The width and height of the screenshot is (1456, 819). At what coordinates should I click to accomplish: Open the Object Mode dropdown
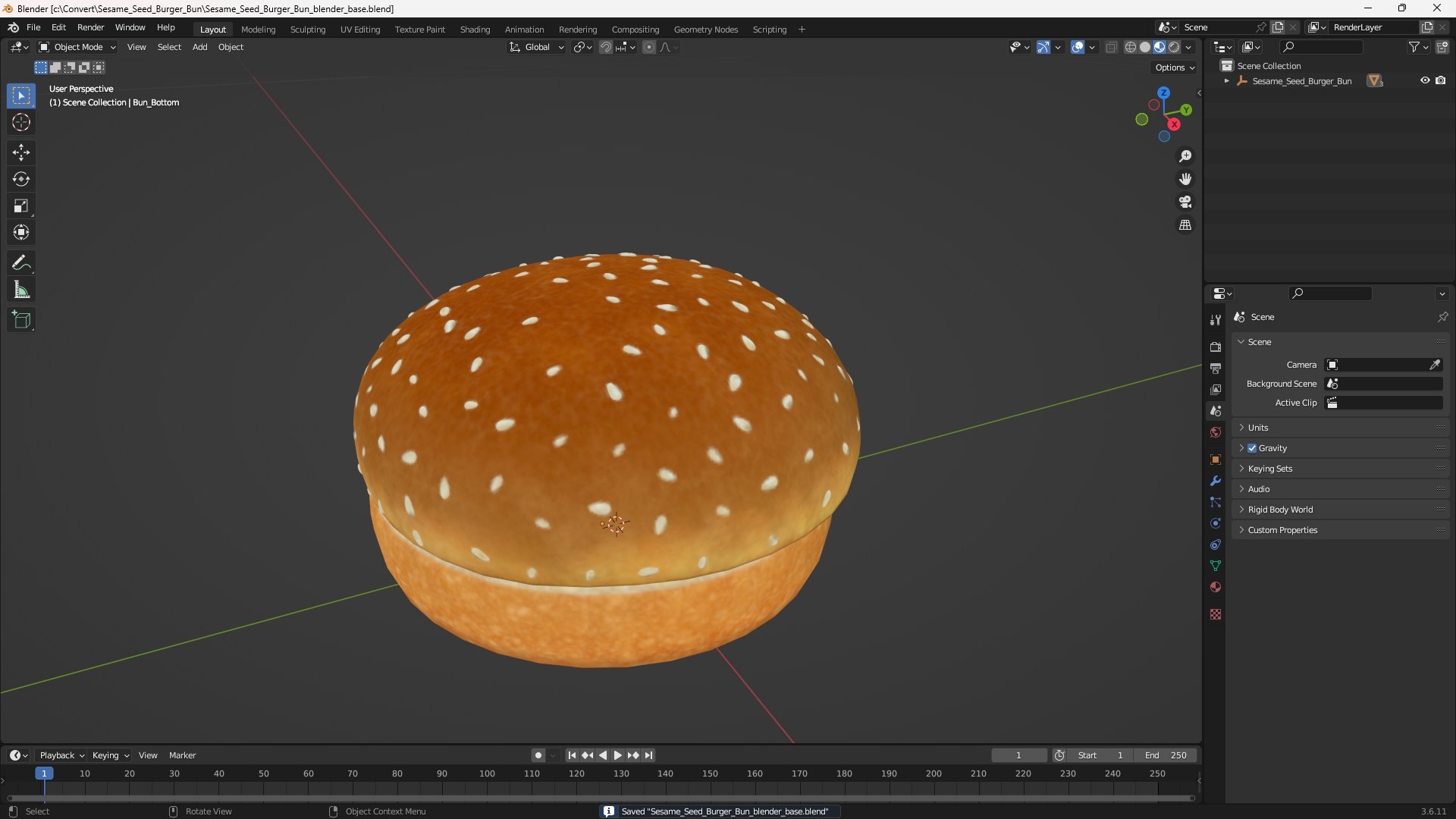[77, 47]
